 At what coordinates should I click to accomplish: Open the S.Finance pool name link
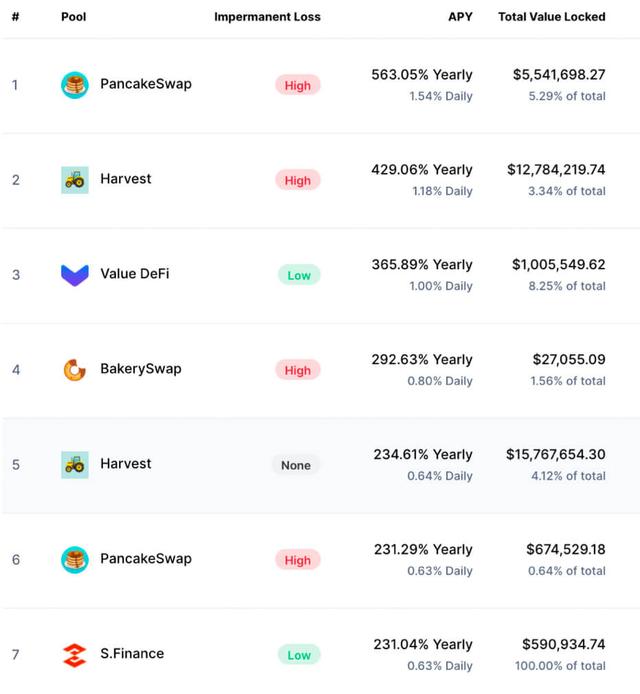132,654
